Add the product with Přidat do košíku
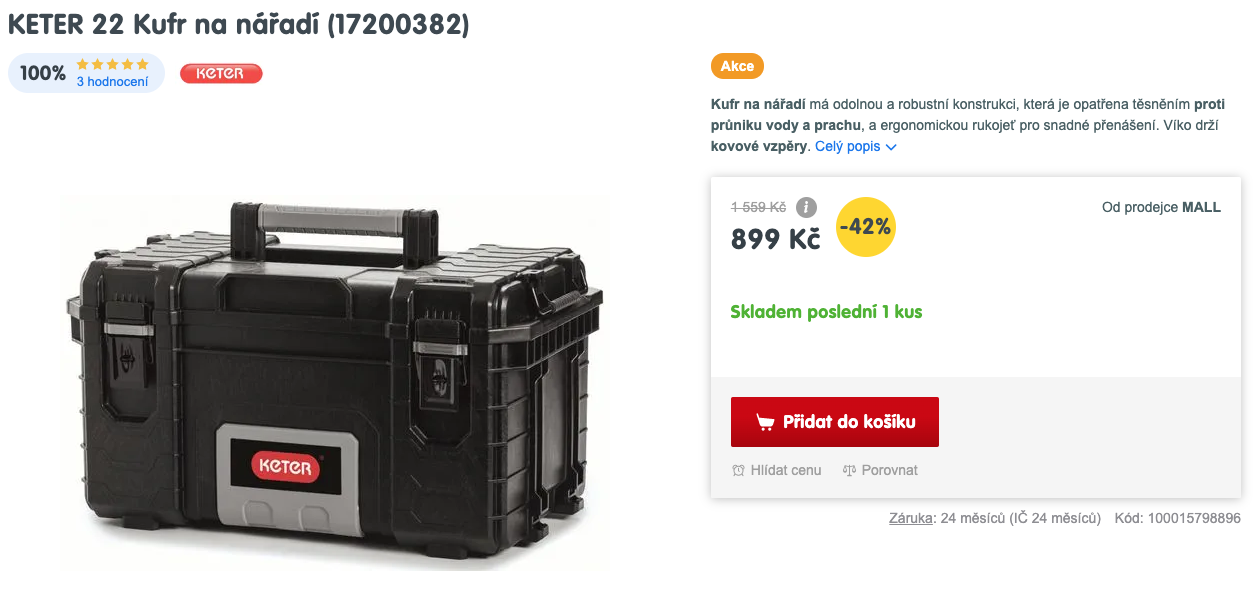This screenshot has width=1258, height=600. point(835,422)
